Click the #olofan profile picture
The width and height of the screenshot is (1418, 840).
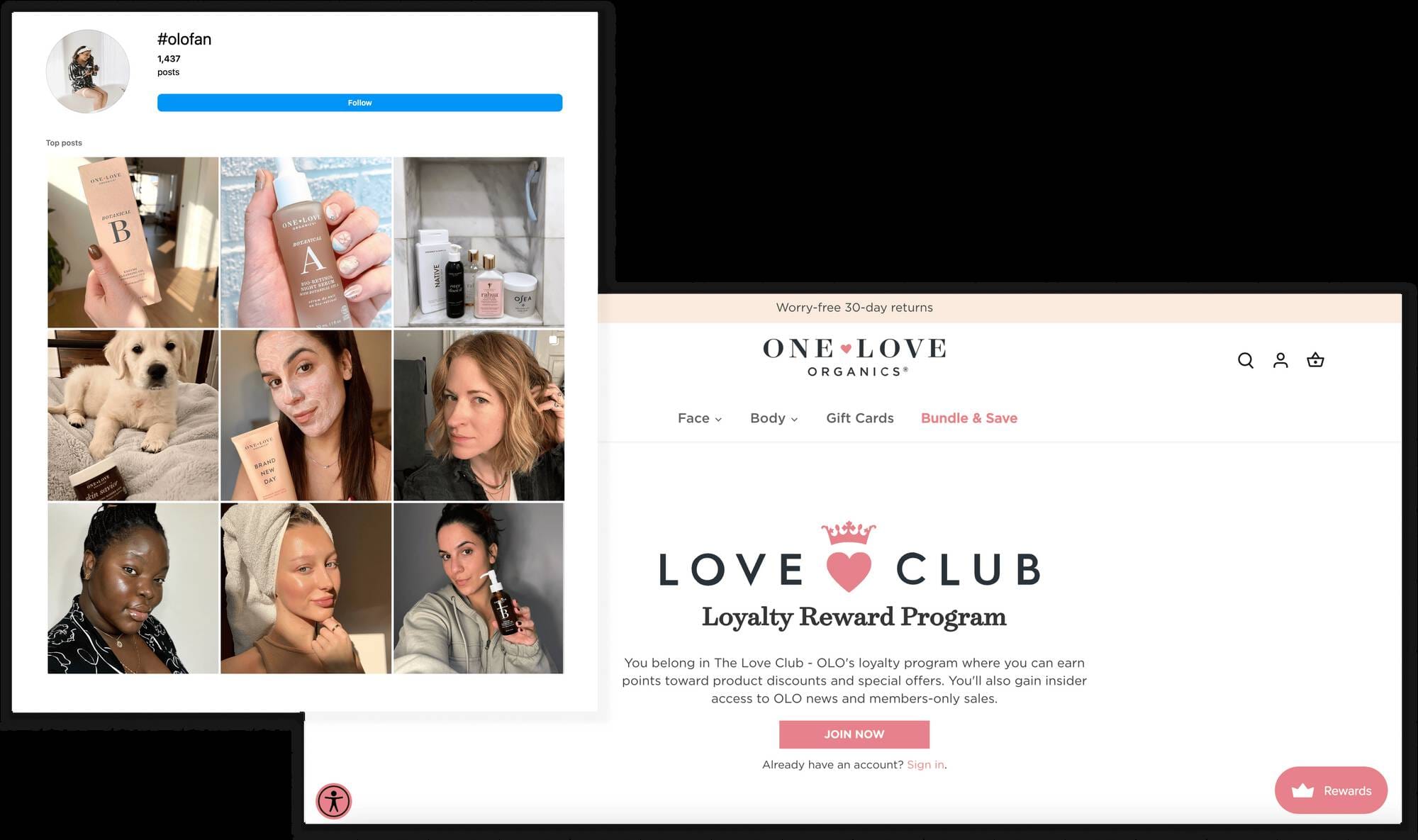pos(89,71)
